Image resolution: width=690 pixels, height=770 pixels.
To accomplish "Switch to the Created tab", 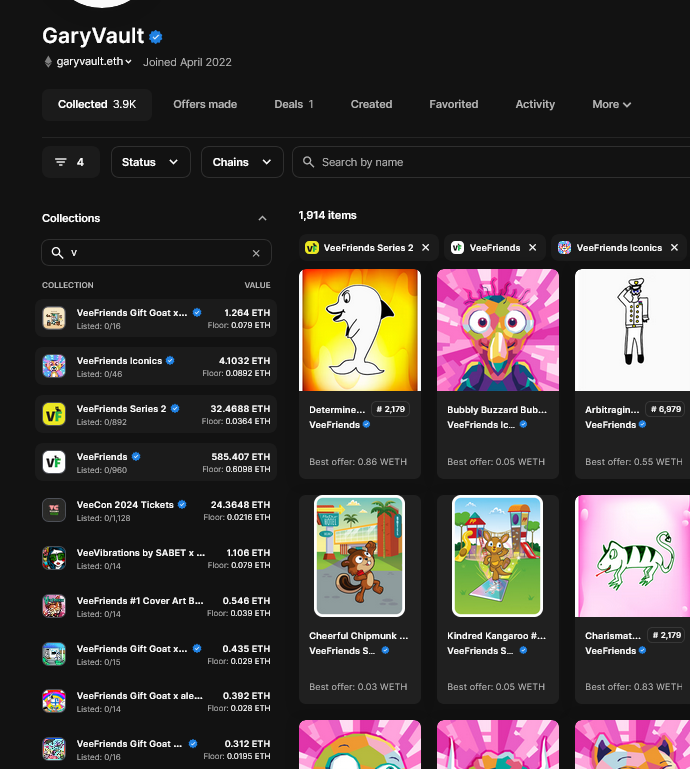I will click(x=371, y=105).
